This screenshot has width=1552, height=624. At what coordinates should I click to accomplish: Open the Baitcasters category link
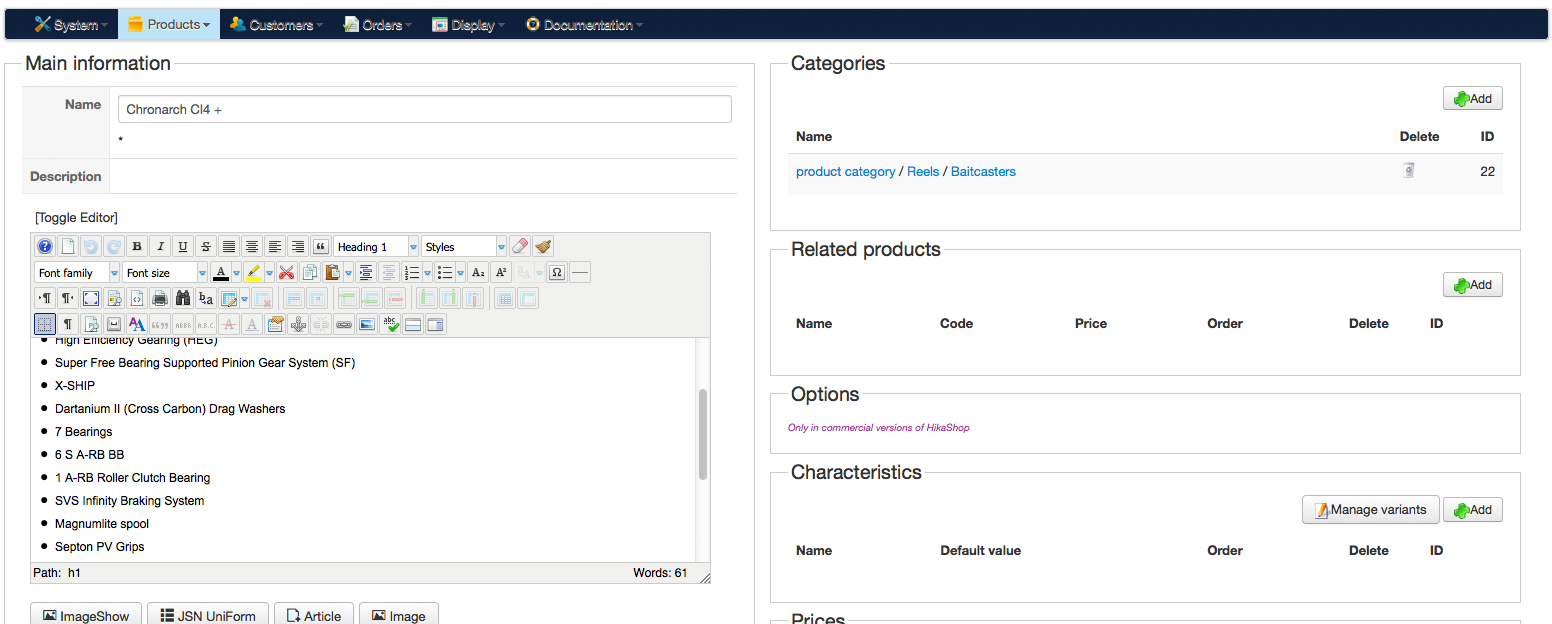(x=983, y=172)
